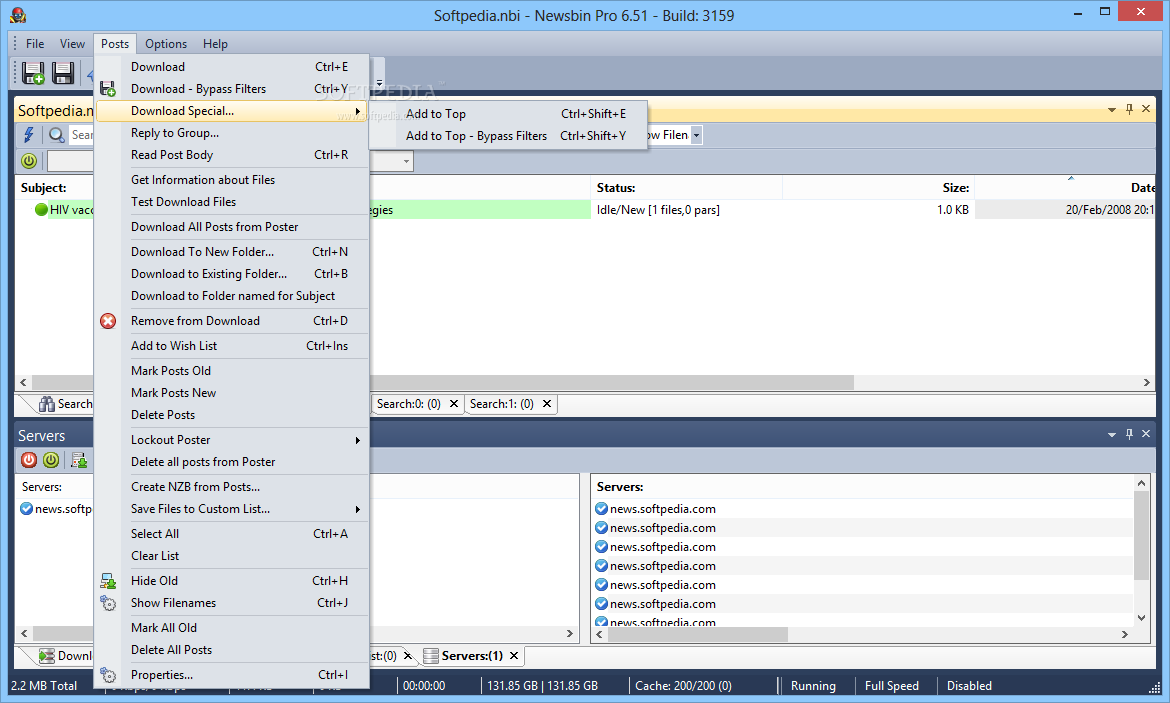Choose Create NZB from Posts...

click(233, 487)
